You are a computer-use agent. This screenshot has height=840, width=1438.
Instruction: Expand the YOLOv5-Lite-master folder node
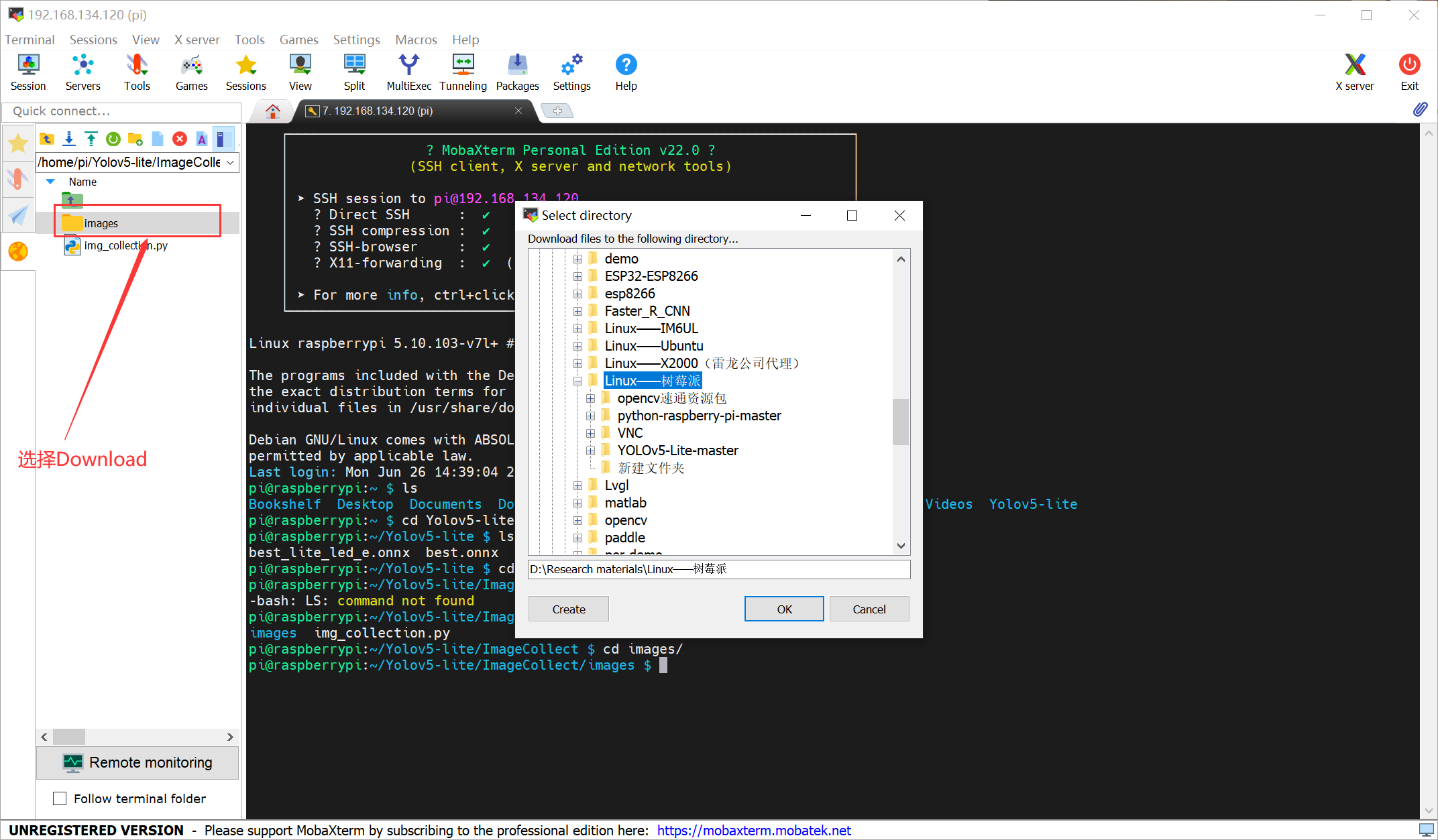(x=590, y=451)
